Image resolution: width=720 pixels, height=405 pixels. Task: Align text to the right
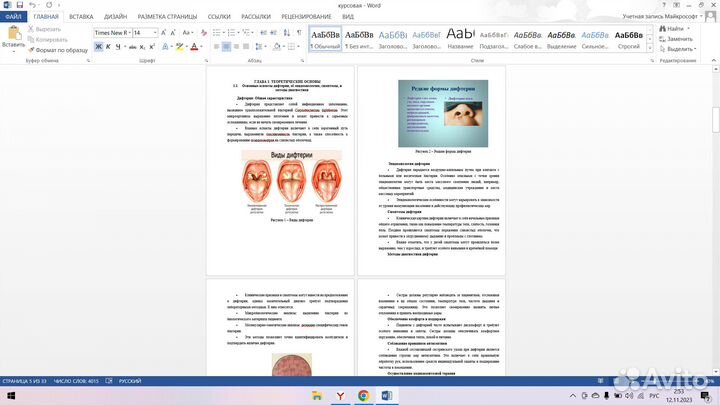[x=236, y=47]
